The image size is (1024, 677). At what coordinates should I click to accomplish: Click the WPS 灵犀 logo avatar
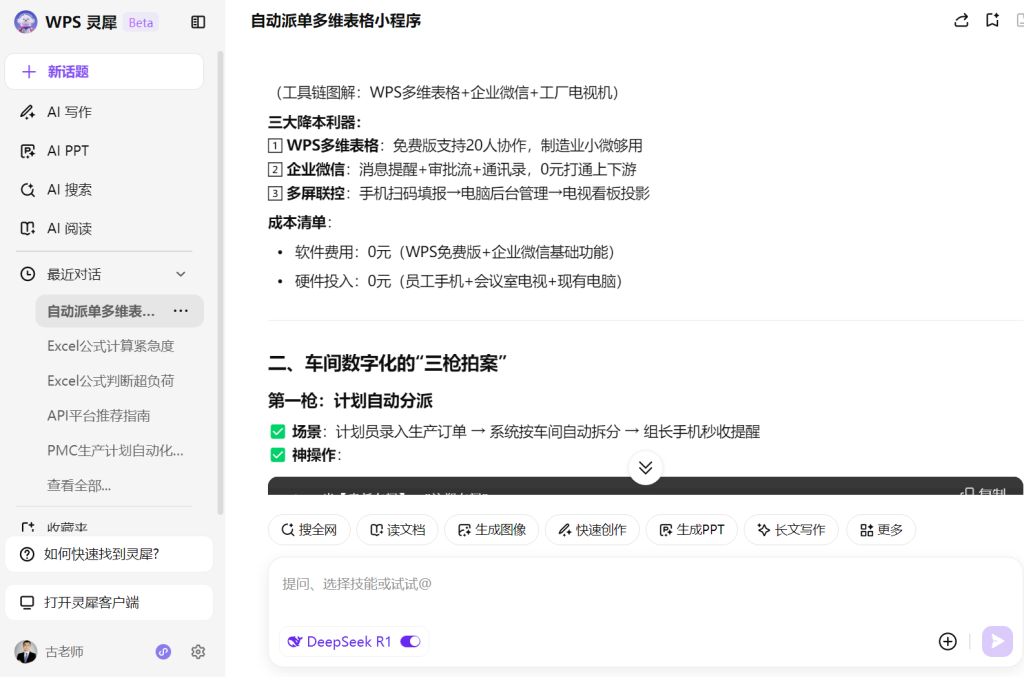pyautogui.click(x=25, y=22)
